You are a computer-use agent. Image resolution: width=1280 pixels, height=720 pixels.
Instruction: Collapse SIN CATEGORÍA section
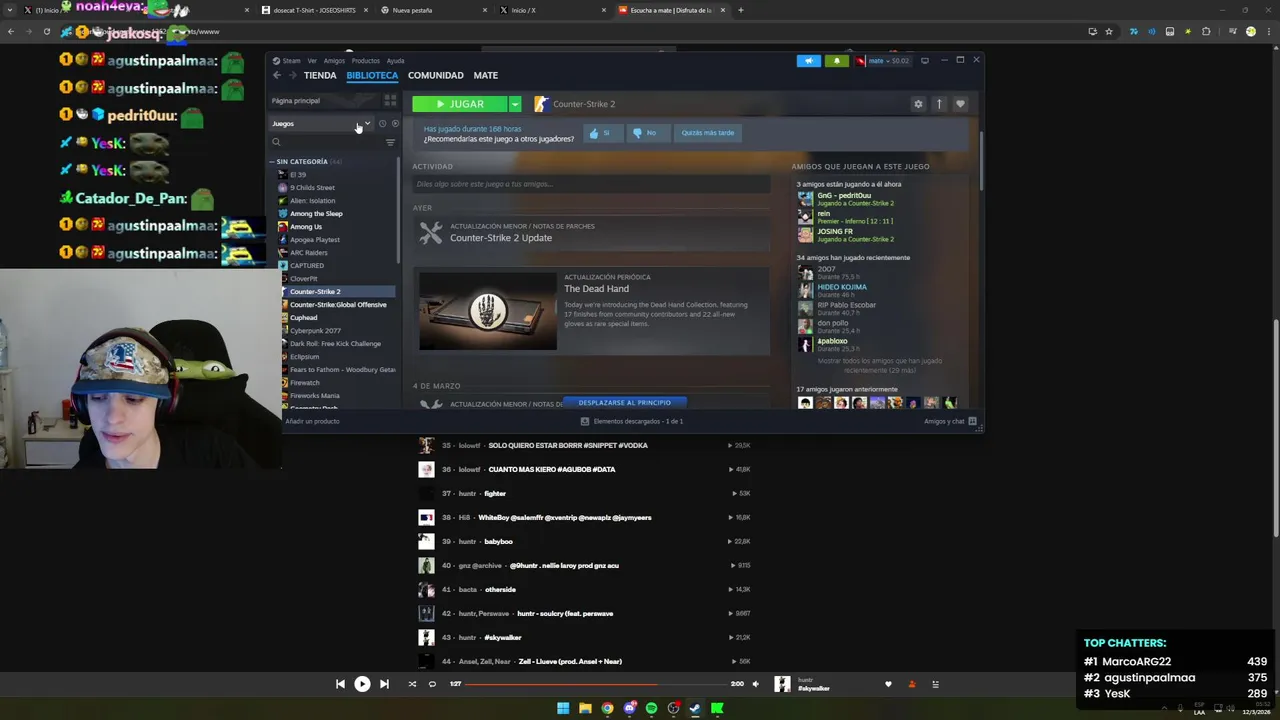[x=301, y=161]
